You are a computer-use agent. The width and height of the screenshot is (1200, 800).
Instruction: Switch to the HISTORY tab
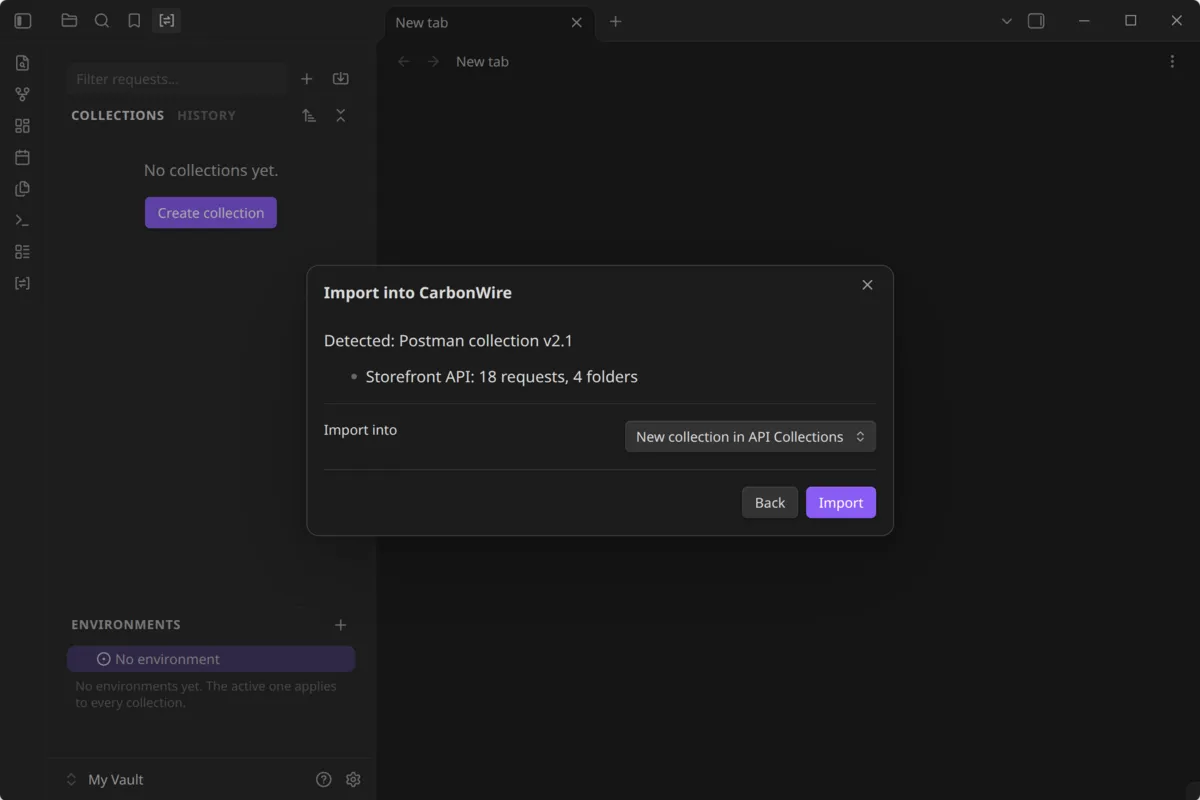click(x=207, y=116)
